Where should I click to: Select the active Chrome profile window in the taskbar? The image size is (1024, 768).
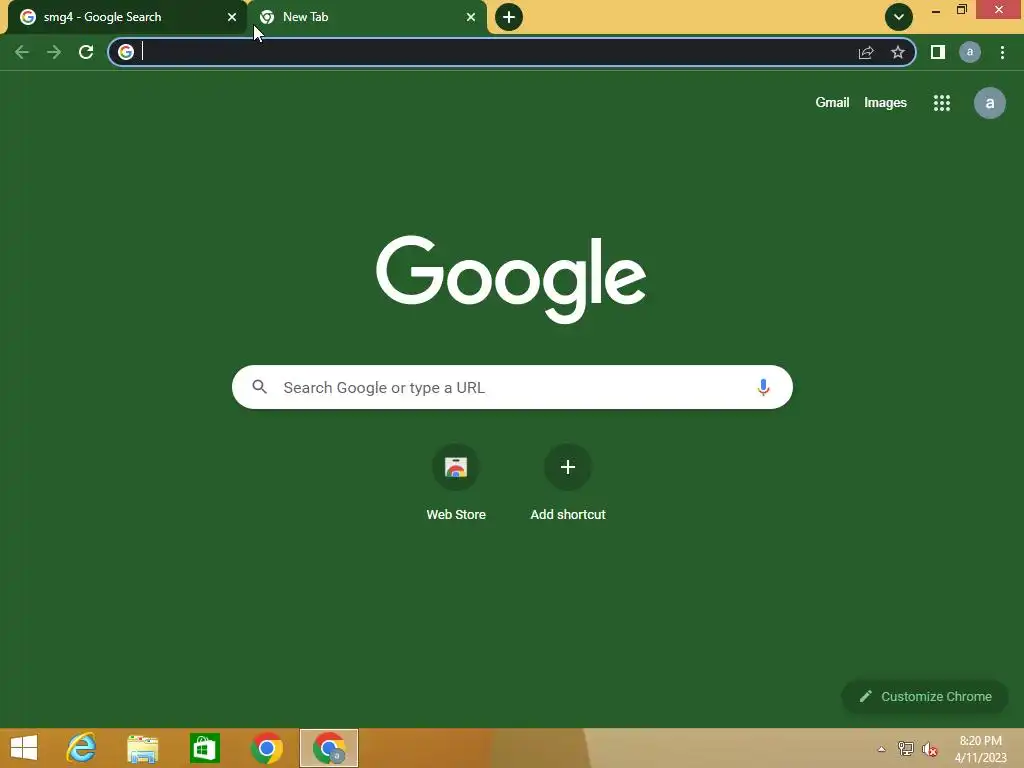329,748
